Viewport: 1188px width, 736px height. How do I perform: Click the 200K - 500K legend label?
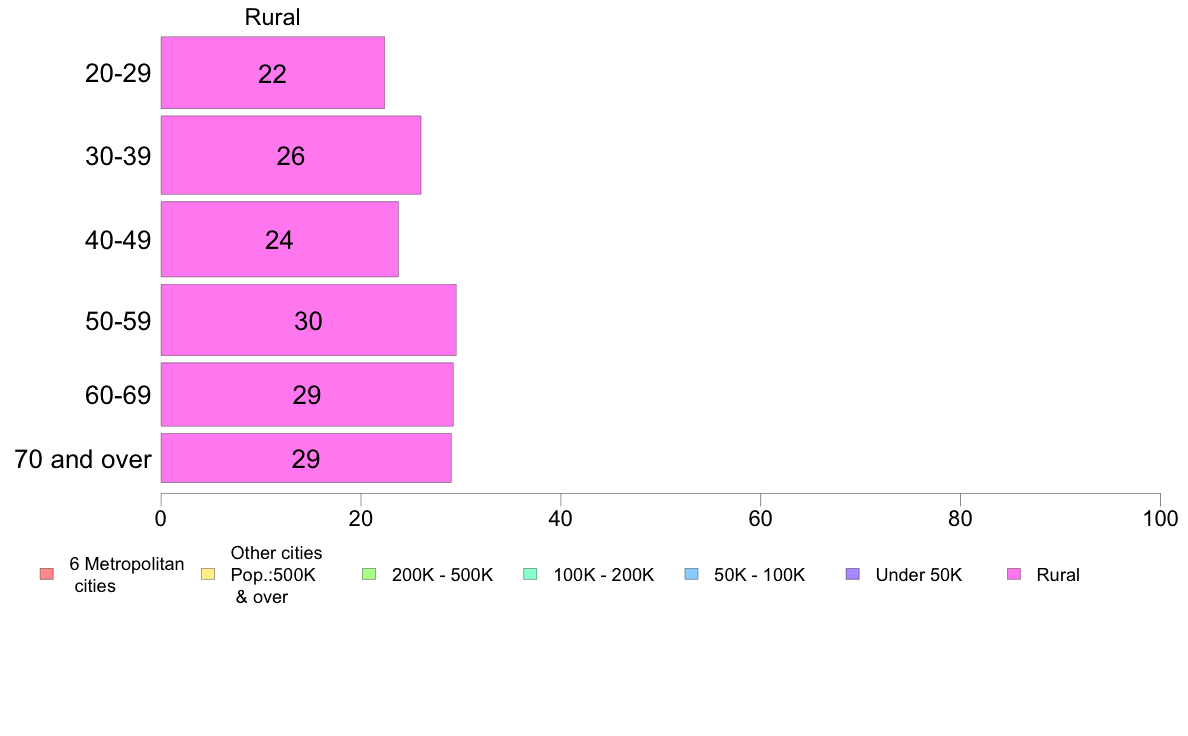pos(442,575)
